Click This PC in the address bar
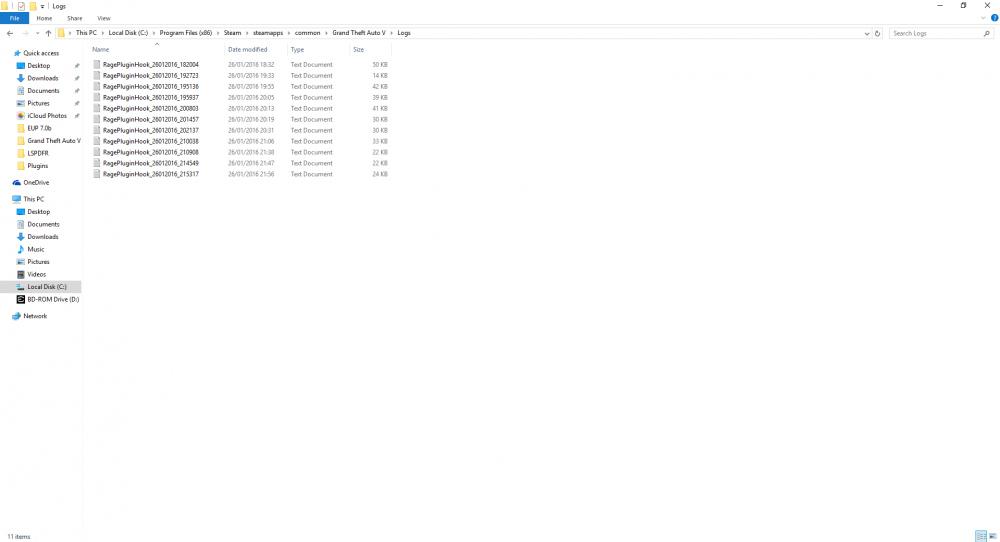Image resolution: width=1000 pixels, height=542 pixels. tap(86, 33)
